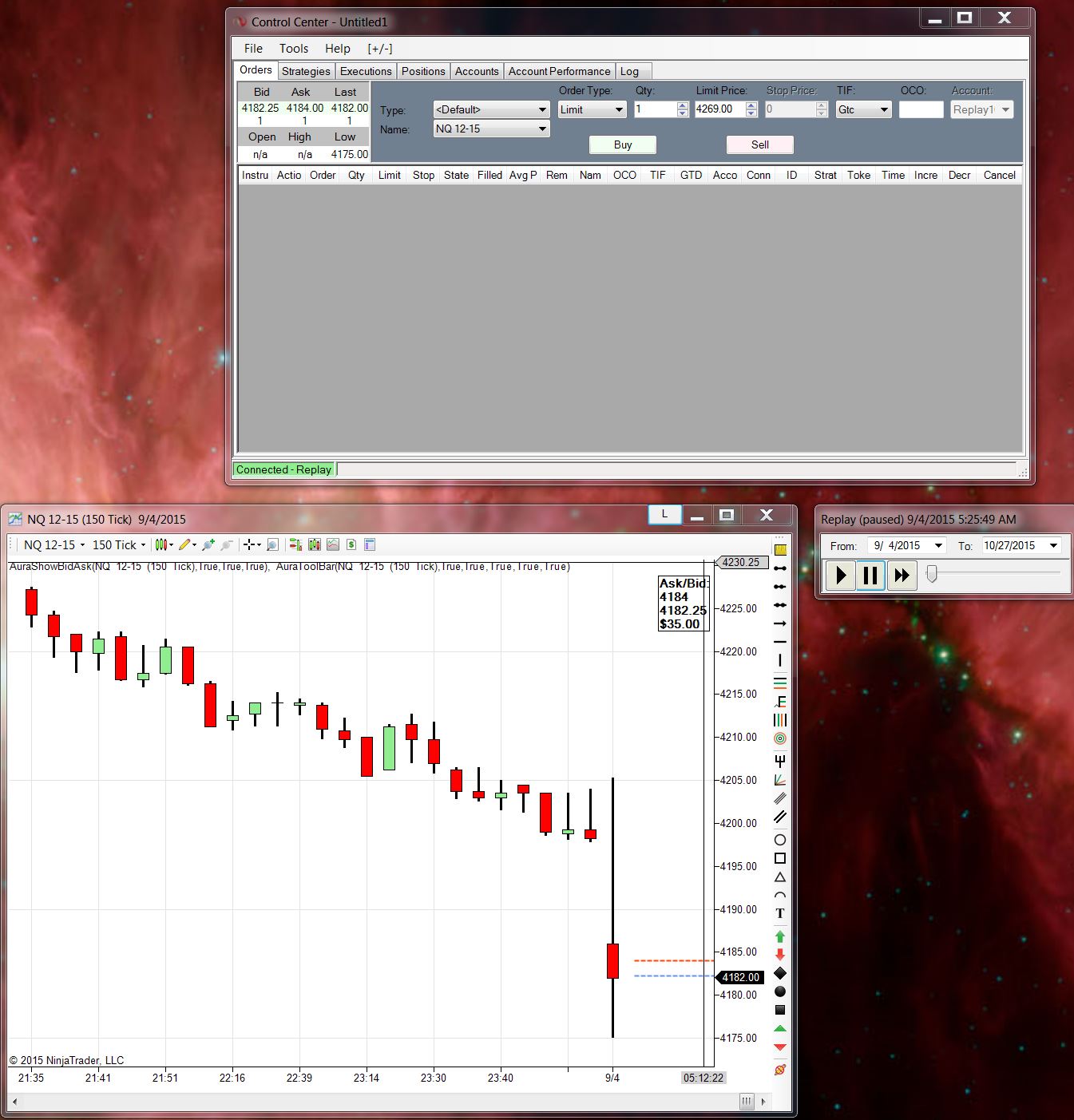Select the Arc drawing tool
1074x1120 pixels.
[x=780, y=896]
